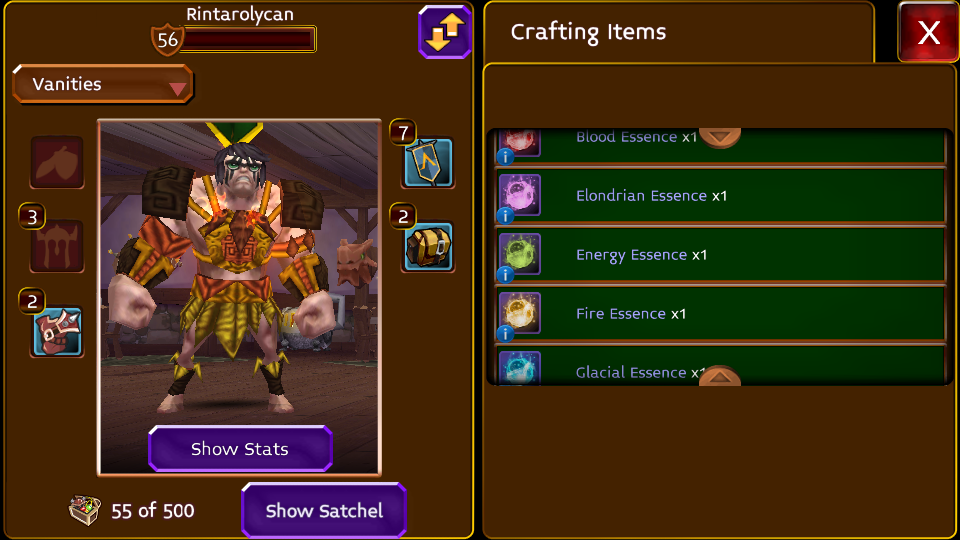The width and height of the screenshot is (960, 540).
Task: Select the Energy Essence row
Action: [720, 254]
